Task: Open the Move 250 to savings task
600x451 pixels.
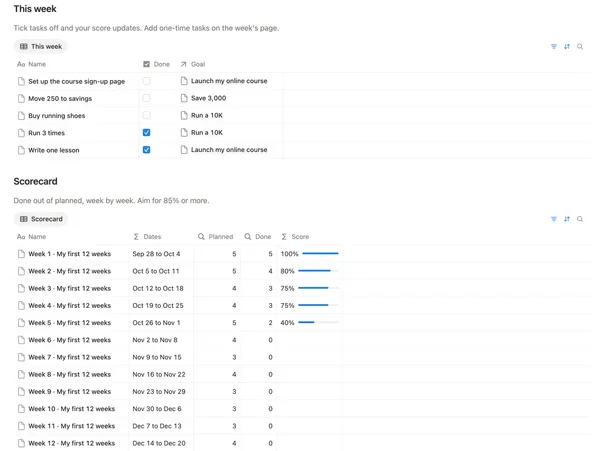Action: point(60,98)
